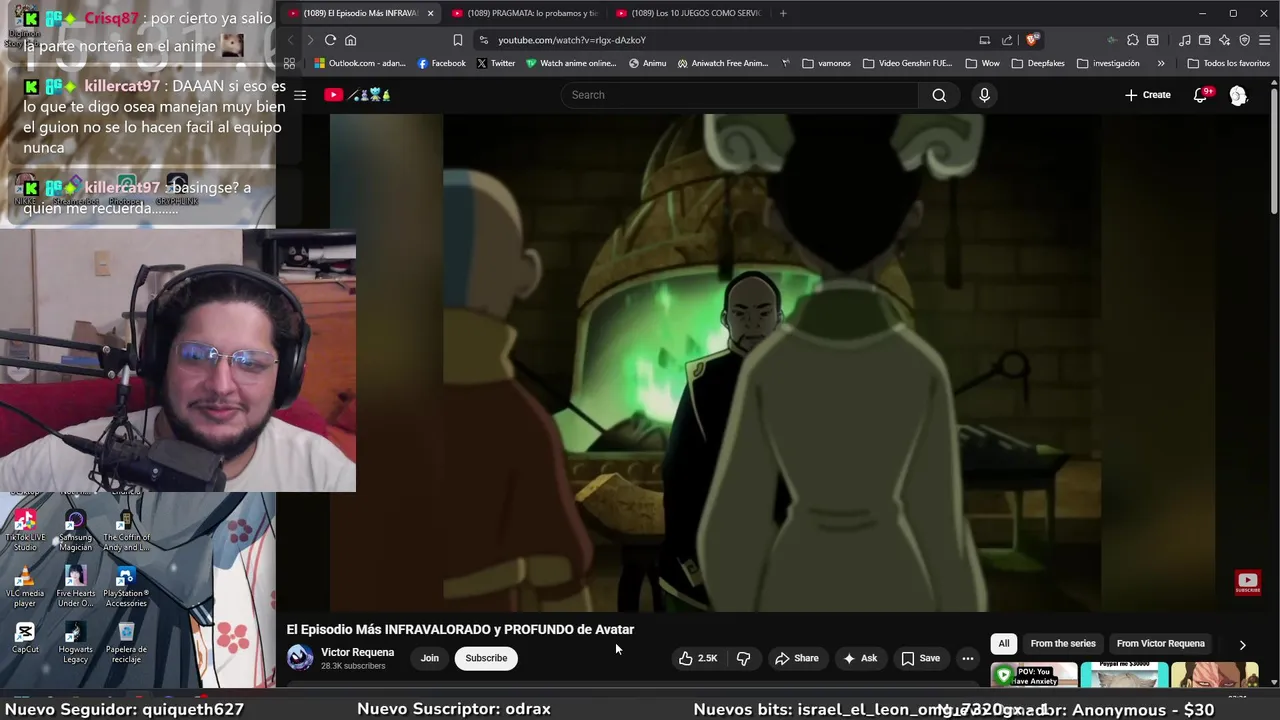Open the Wow bookmarks folder
Screen dimensions: 1280x720
982,63
